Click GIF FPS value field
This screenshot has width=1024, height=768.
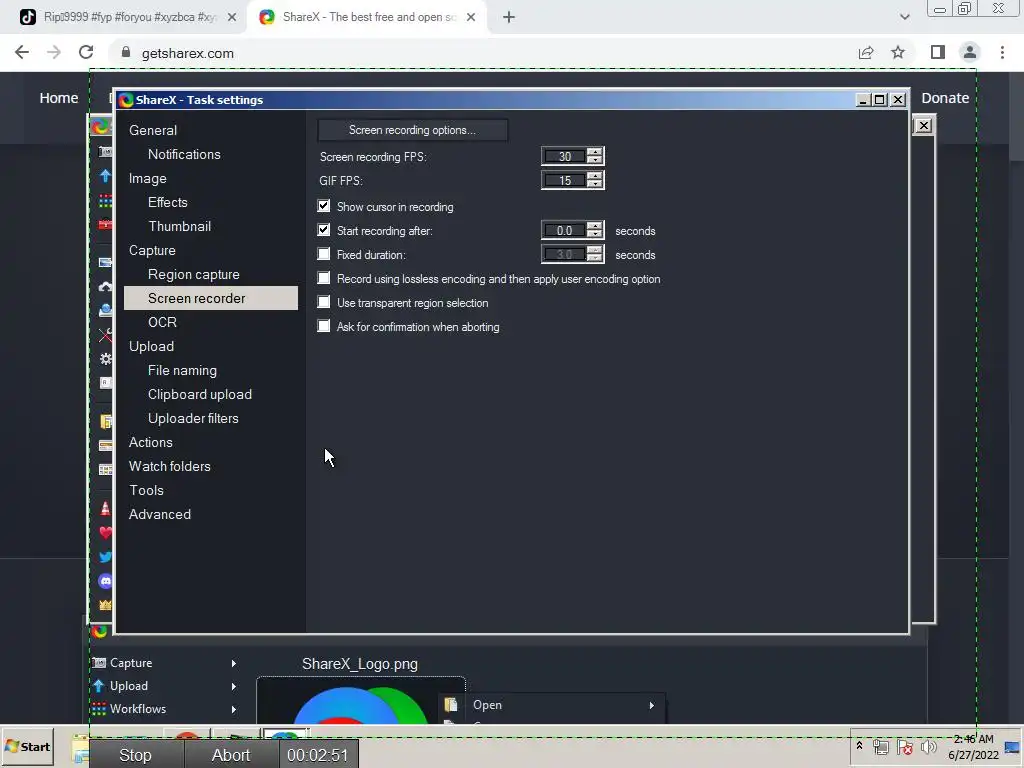pos(564,180)
